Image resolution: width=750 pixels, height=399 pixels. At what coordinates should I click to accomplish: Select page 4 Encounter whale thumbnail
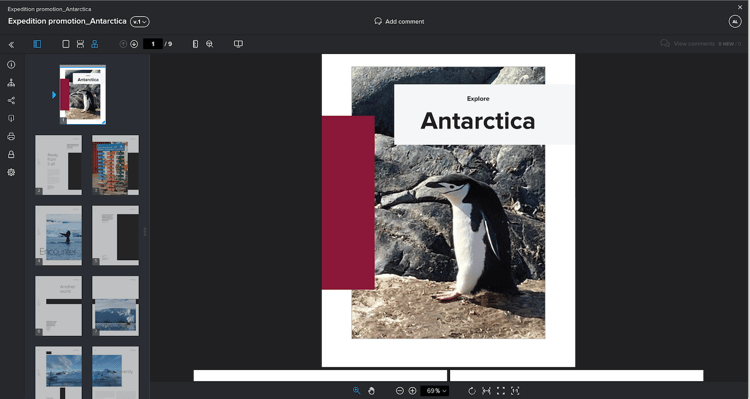pyautogui.click(x=58, y=235)
